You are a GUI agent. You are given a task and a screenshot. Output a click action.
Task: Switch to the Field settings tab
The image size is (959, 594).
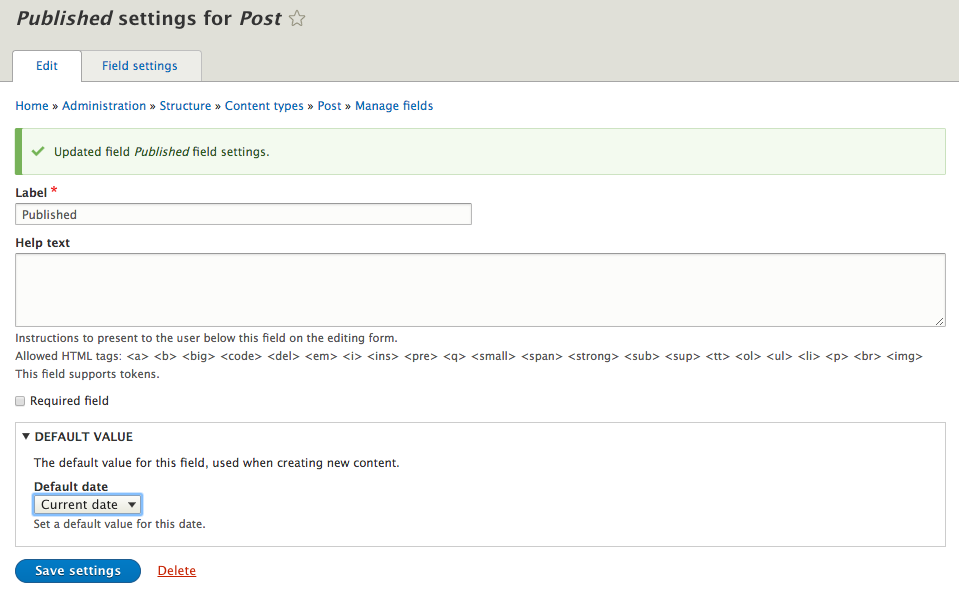(x=140, y=66)
